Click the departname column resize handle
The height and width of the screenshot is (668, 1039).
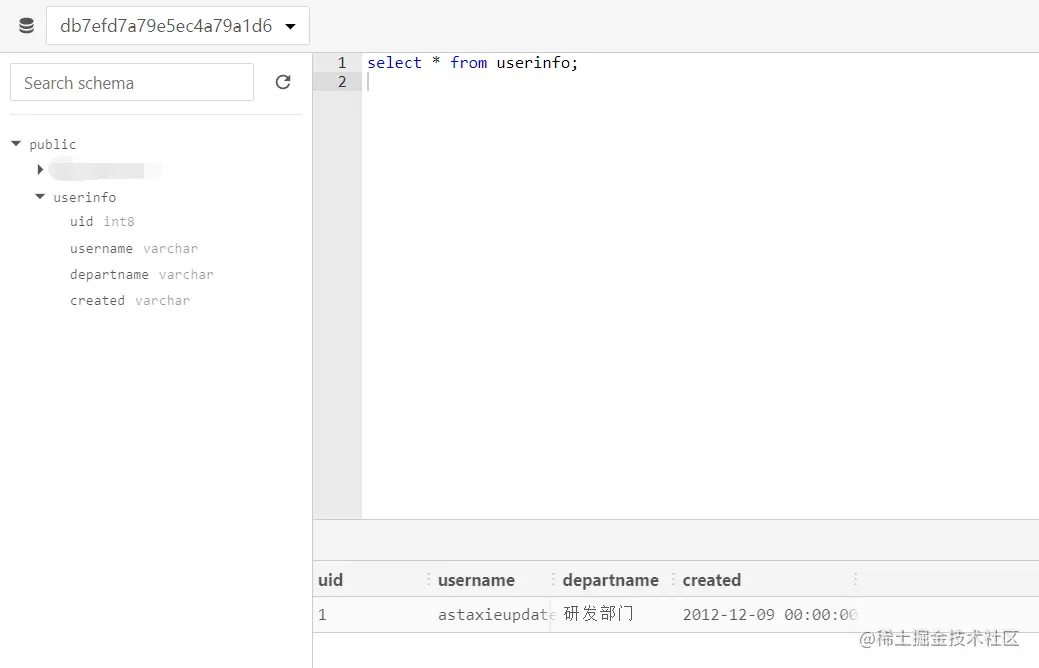coord(673,580)
